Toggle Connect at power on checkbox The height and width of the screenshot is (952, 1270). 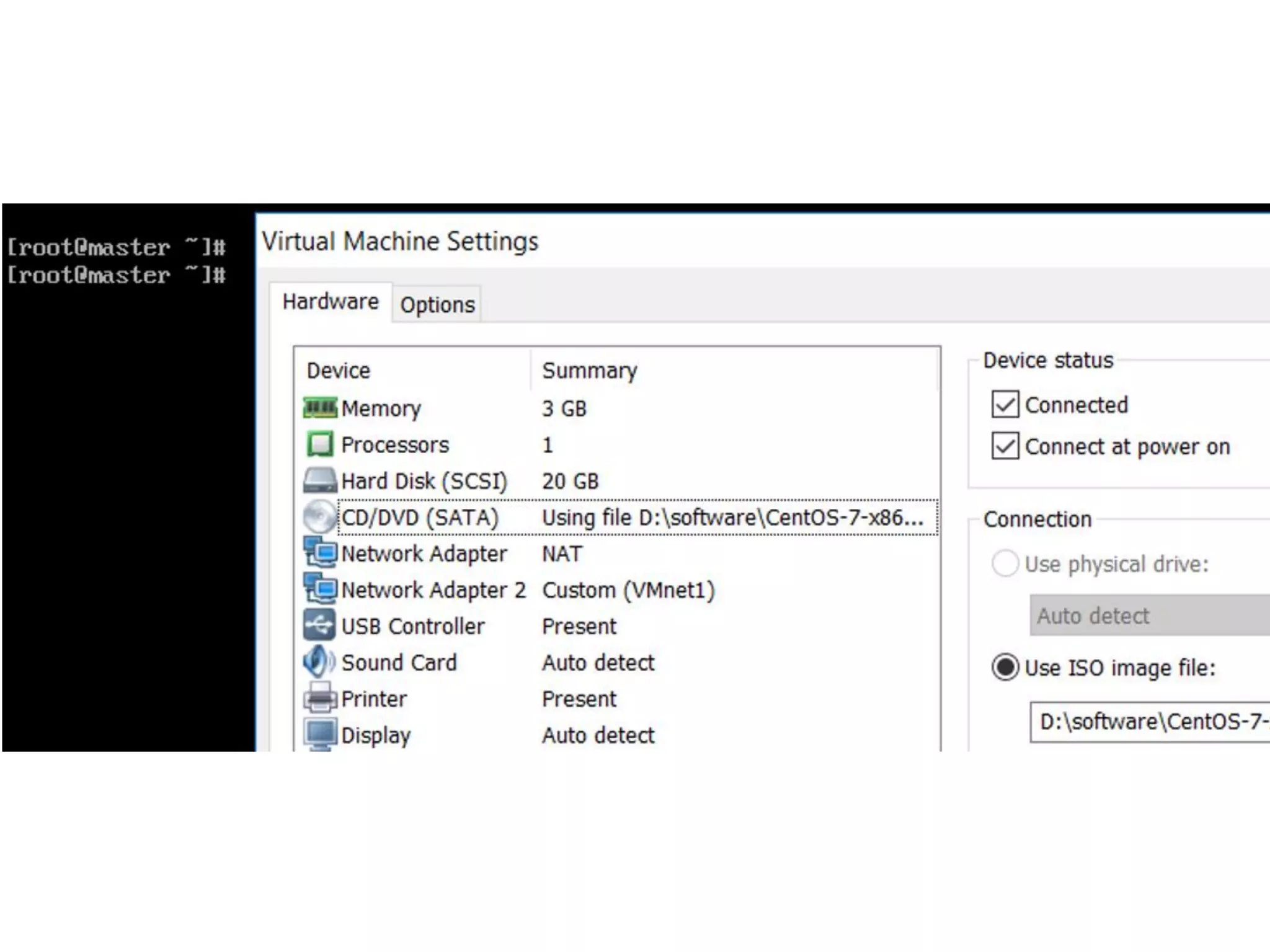click(x=1005, y=446)
